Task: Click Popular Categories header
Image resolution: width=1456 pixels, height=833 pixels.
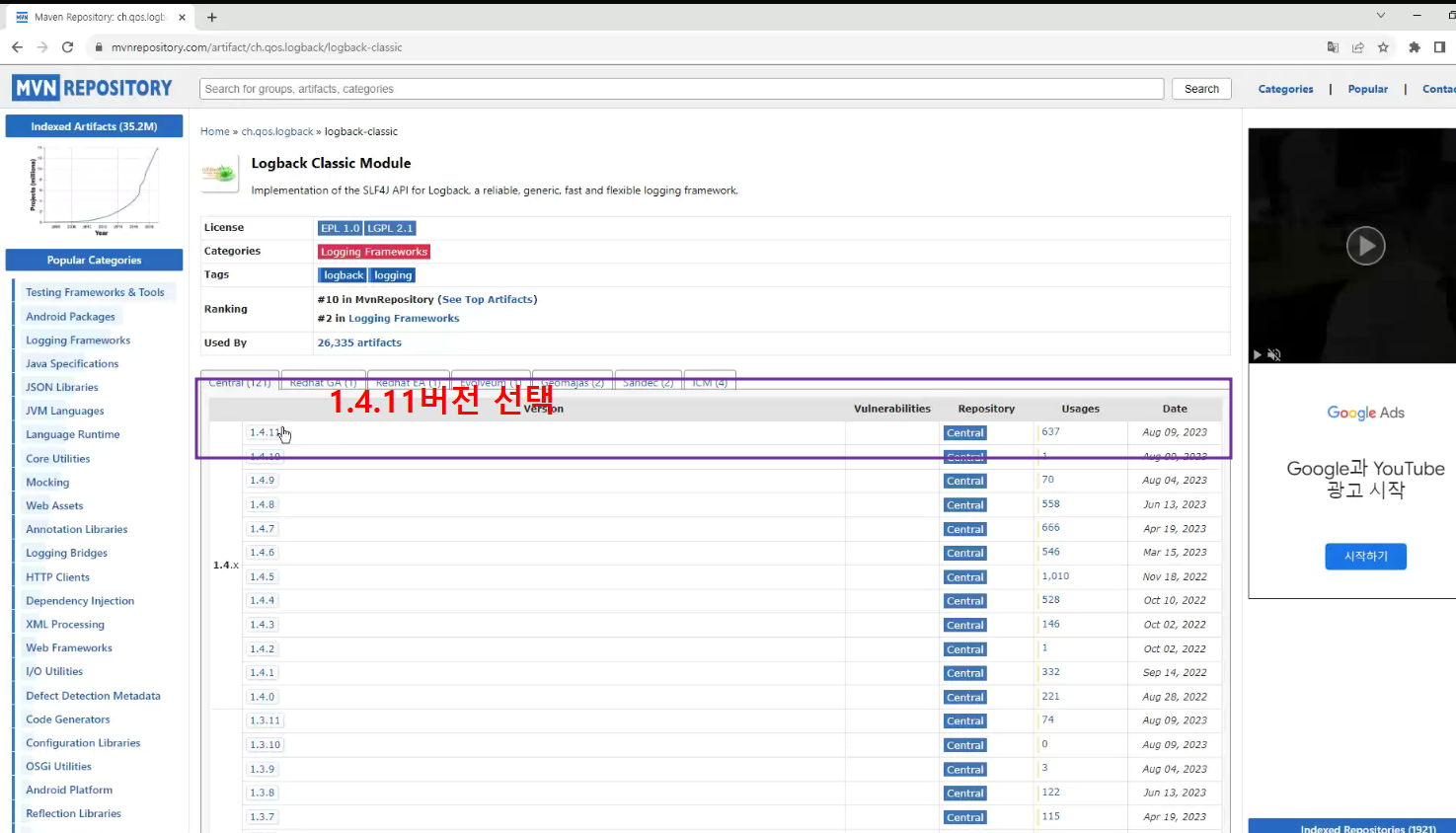Action: pyautogui.click(x=94, y=261)
